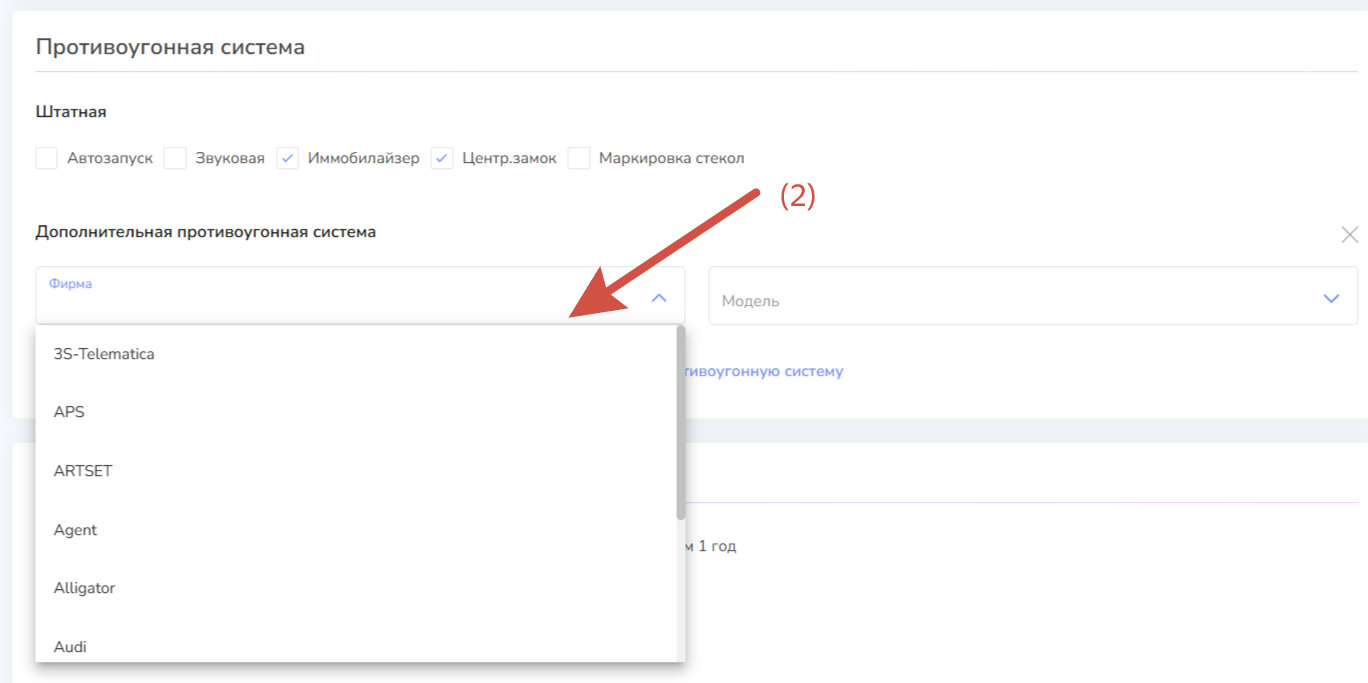Choose APS in the dropdown list

pyautogui.click(x=69, y=412)
